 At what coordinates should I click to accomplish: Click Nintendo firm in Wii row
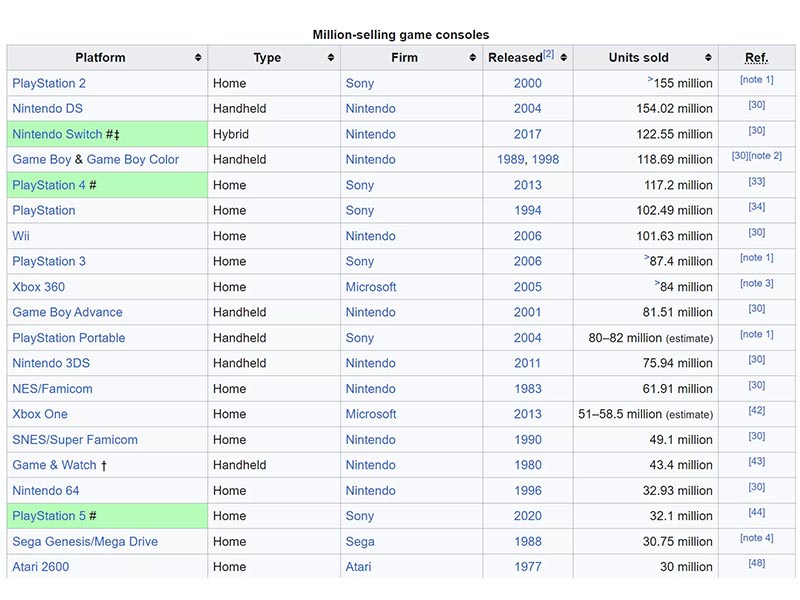[x=370, y=236]
